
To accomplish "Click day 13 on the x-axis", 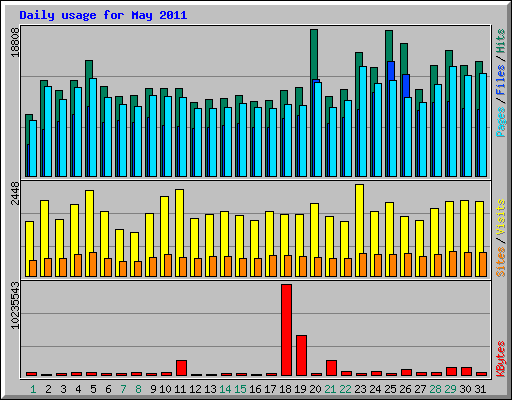I will (210, 389).
